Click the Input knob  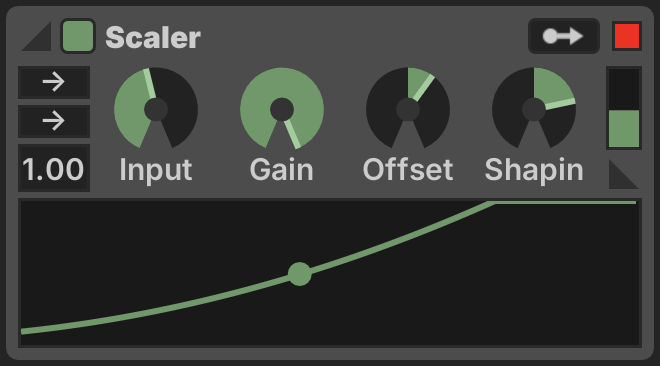pos(156,109)
